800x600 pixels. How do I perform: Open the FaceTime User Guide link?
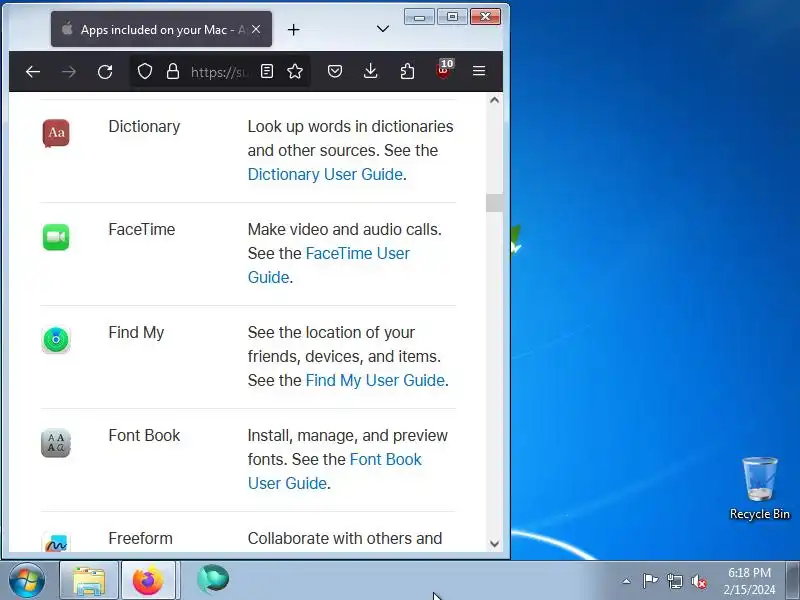tap(329, 265)
